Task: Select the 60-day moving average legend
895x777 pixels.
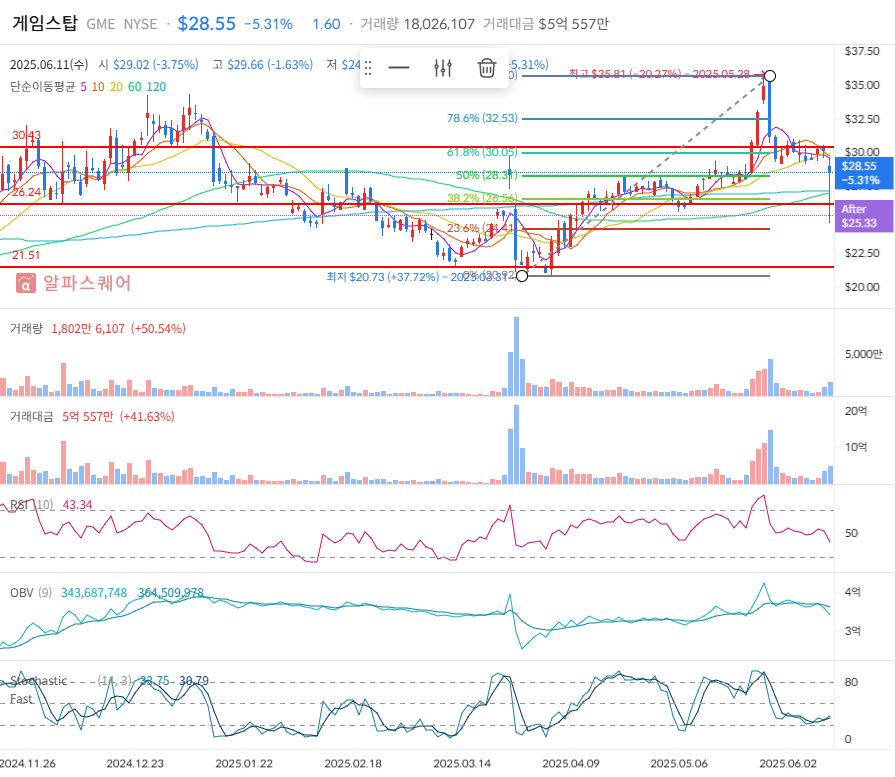Action: pyautogui.click(x=135, y=87)
